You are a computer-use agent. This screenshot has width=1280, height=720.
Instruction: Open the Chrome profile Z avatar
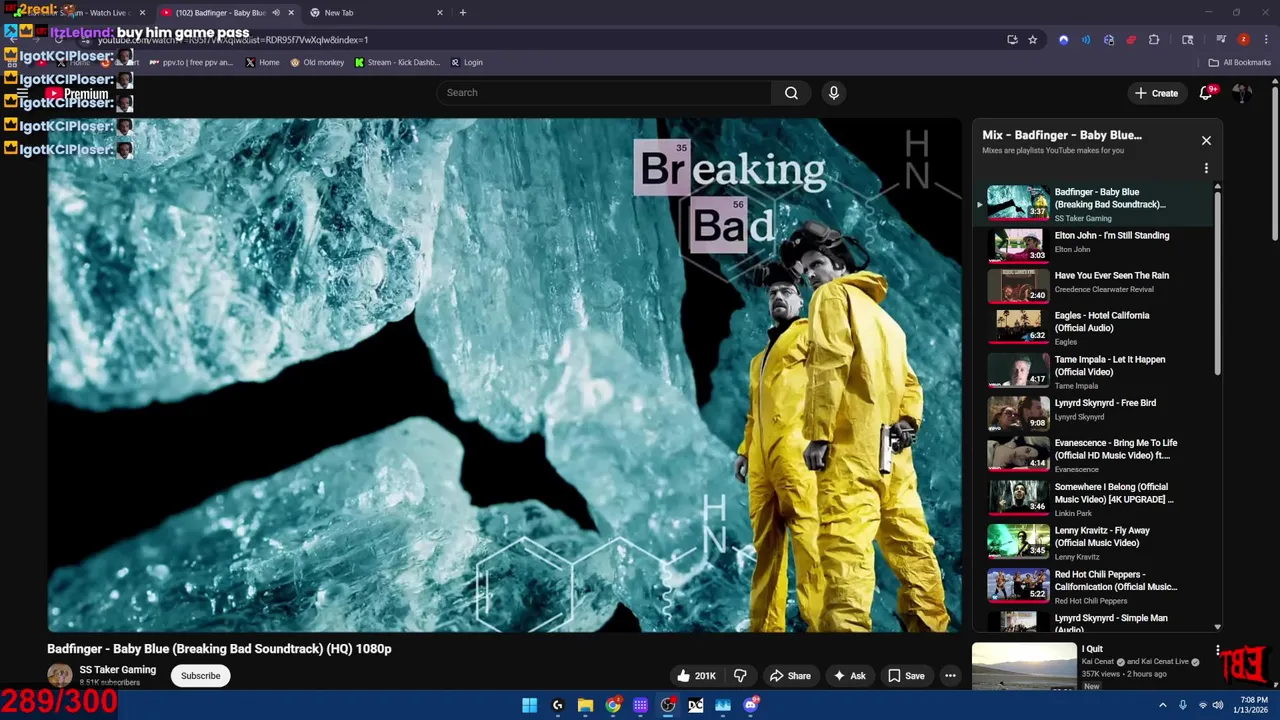[1243, 40]
